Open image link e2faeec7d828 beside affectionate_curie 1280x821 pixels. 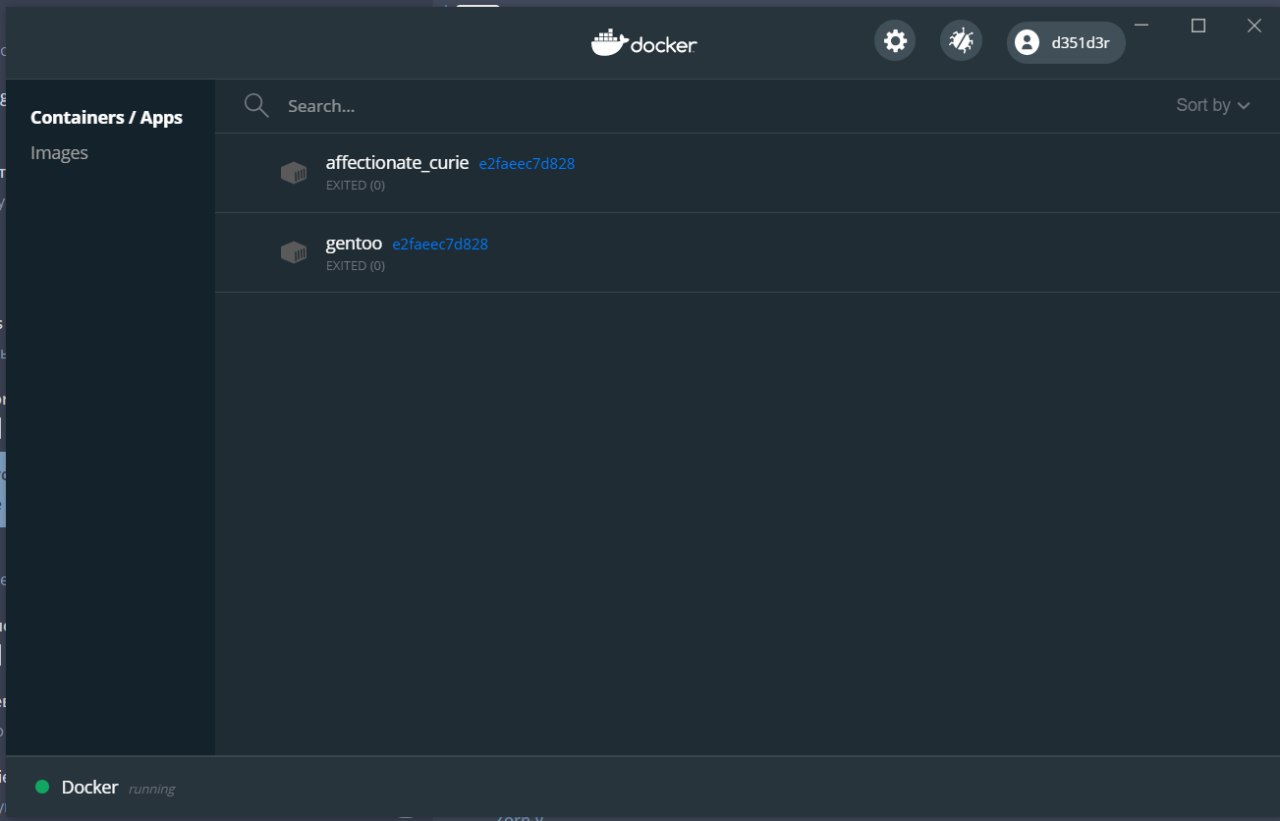[527, 164]
